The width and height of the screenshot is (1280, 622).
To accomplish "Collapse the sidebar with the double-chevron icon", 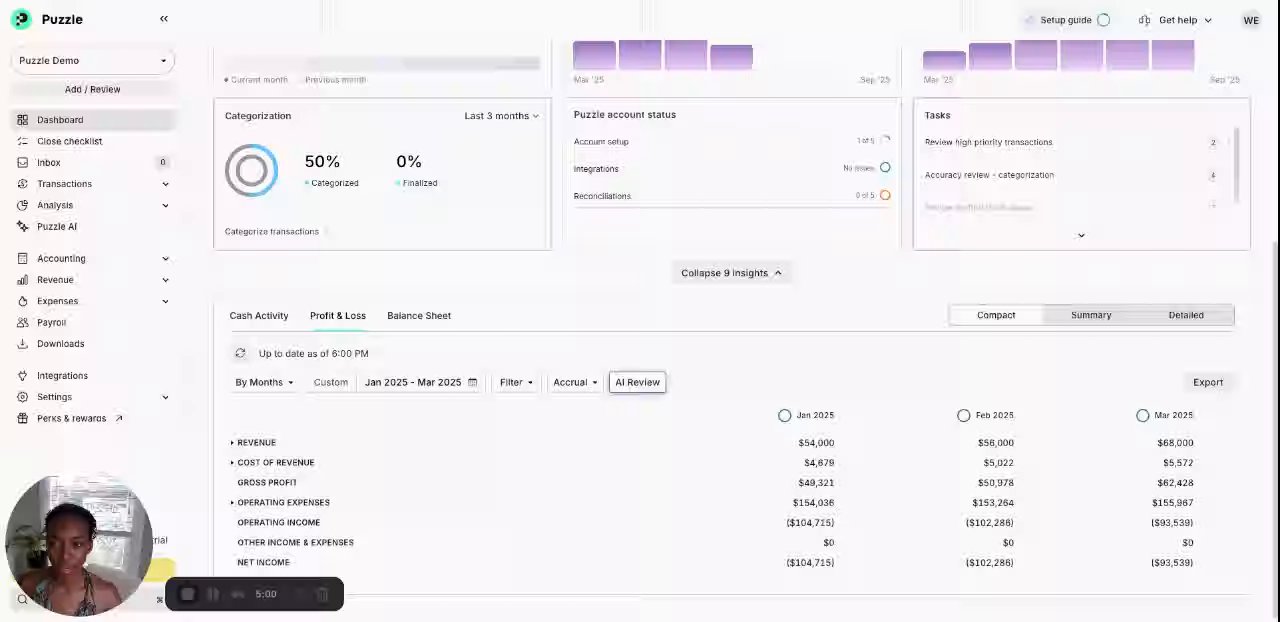I will (x=164, y=19).
